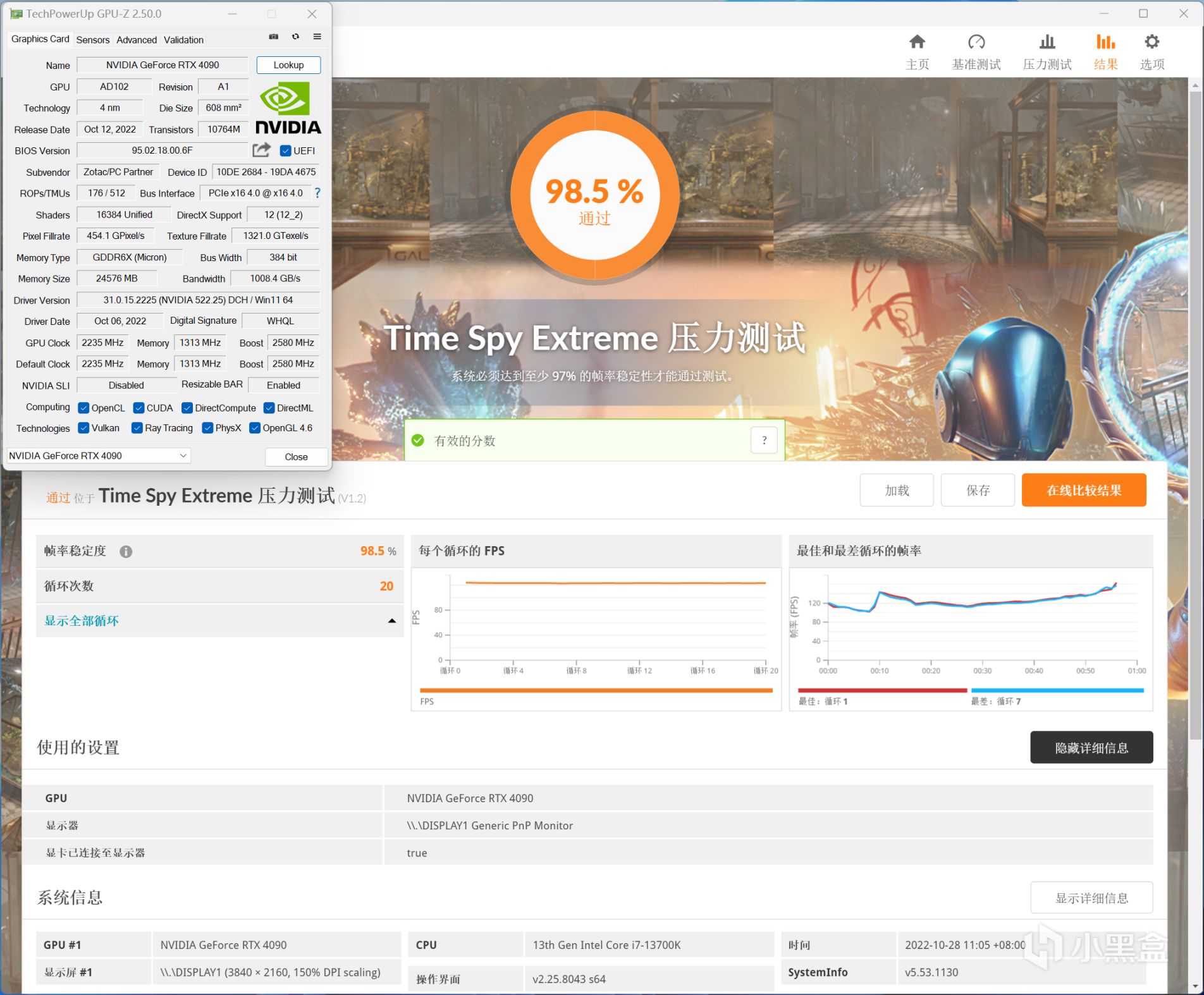Click the GPU Clock 2235 MHz field

coord(102,343)
